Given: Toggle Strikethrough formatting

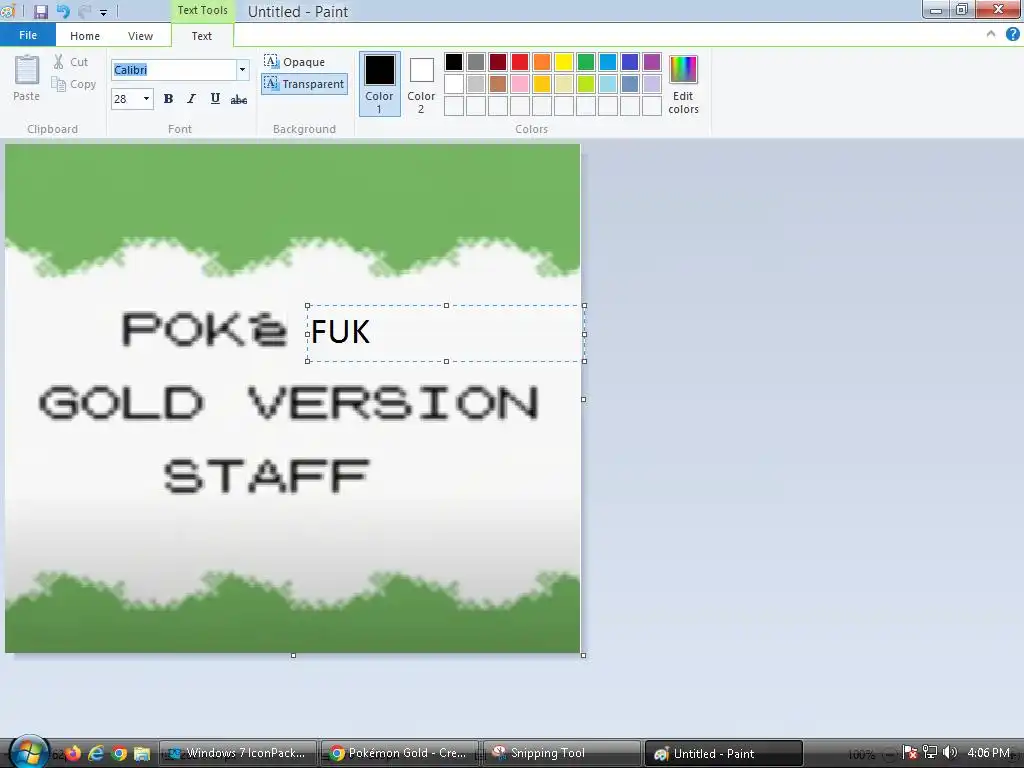Looking at the screenshot, I should [x=239, y=99].
